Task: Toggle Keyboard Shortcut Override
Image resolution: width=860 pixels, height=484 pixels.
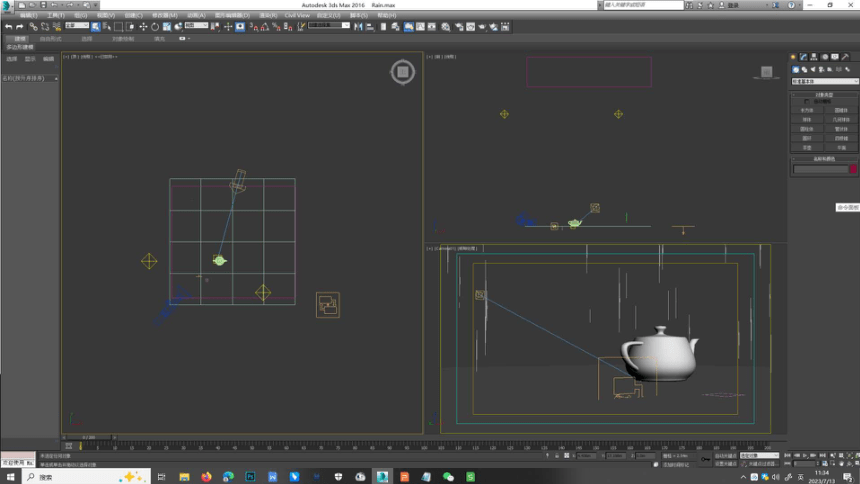Action: pos(240,26)
